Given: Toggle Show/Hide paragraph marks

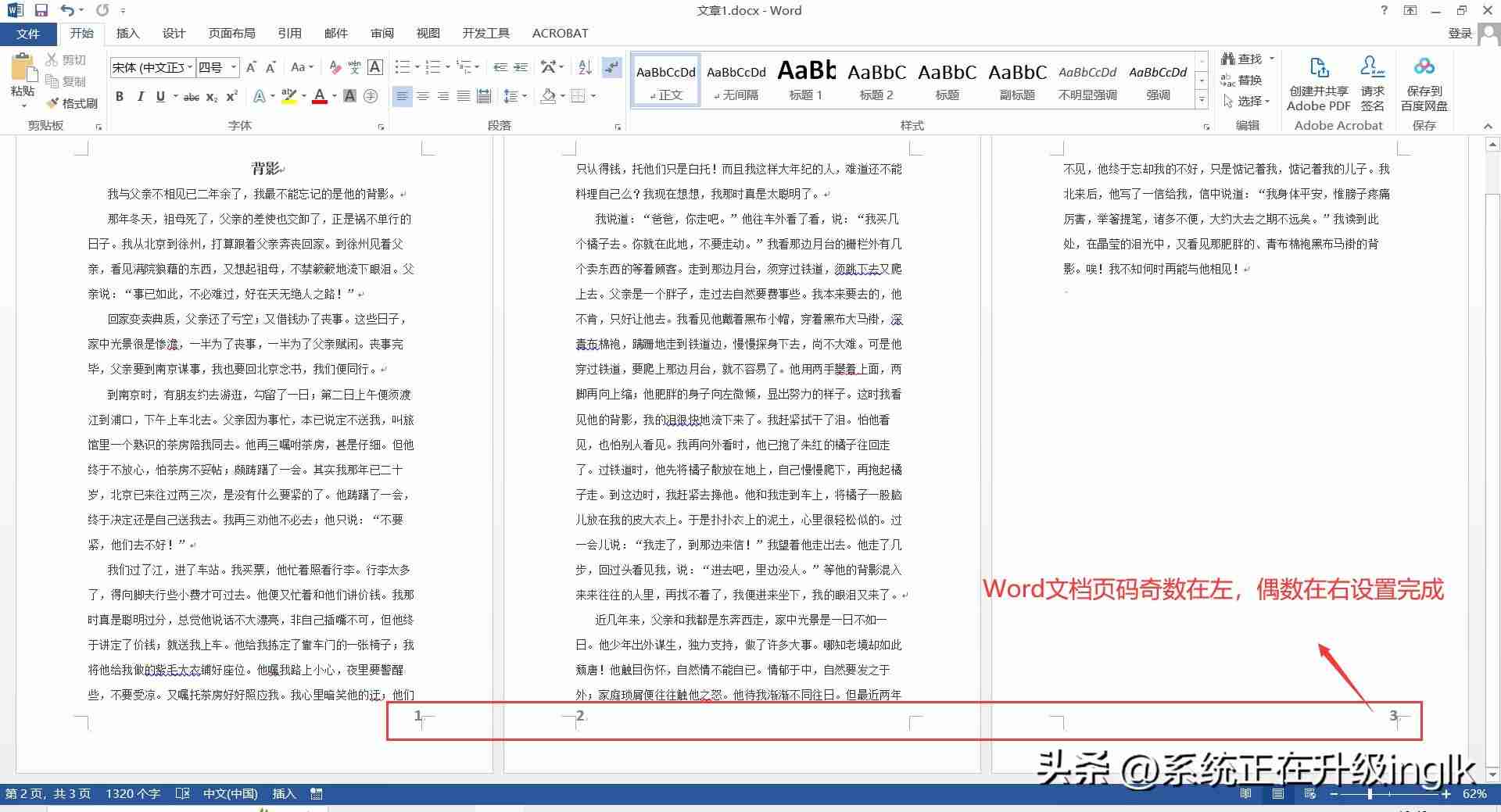Looking at the screenshot, I should point(612,67).
